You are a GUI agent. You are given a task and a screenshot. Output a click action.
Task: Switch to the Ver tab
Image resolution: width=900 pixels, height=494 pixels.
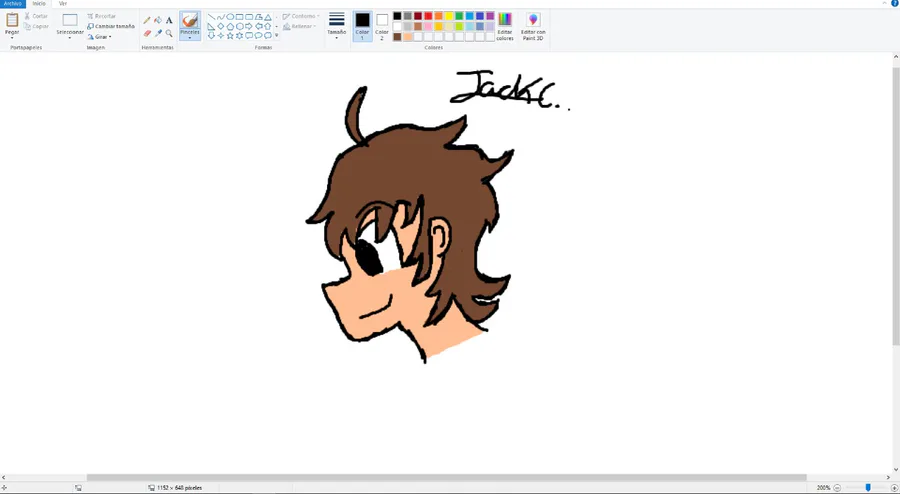pos(63,3)
